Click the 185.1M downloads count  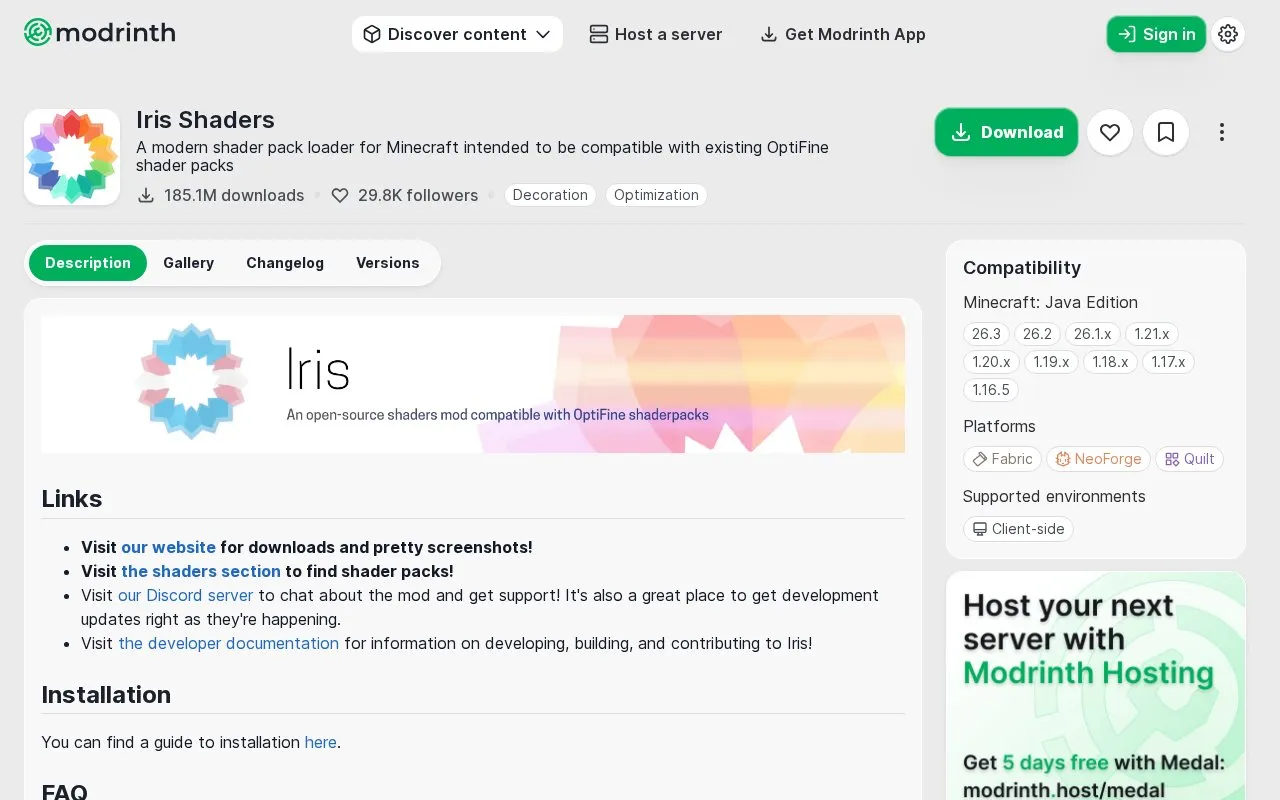[221, 195]
